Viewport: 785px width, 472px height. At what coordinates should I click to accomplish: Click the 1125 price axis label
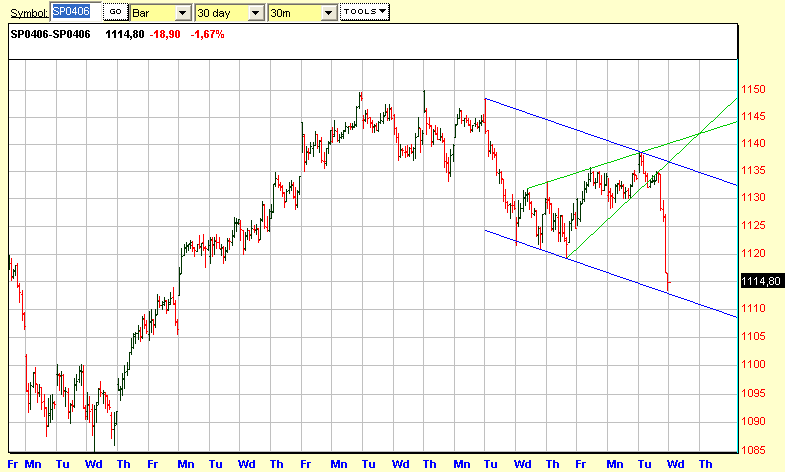(753, 226)
